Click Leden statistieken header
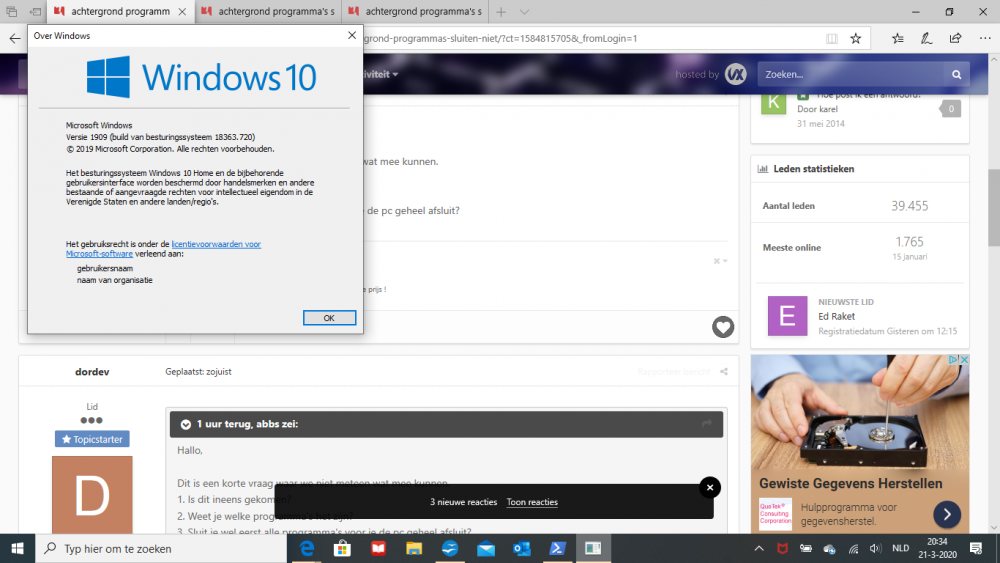The height and width of the screenshot is (563, 1000). [x=813, y=169]
